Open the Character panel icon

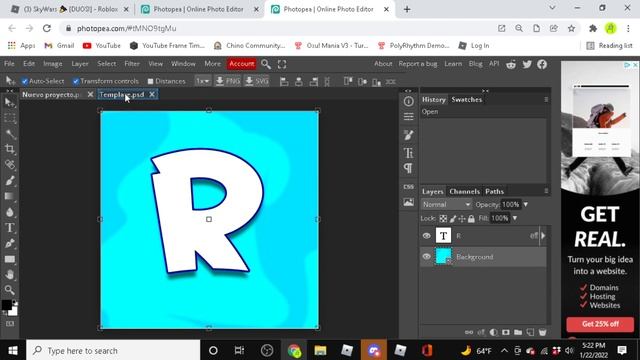click(x=409, y=153)
